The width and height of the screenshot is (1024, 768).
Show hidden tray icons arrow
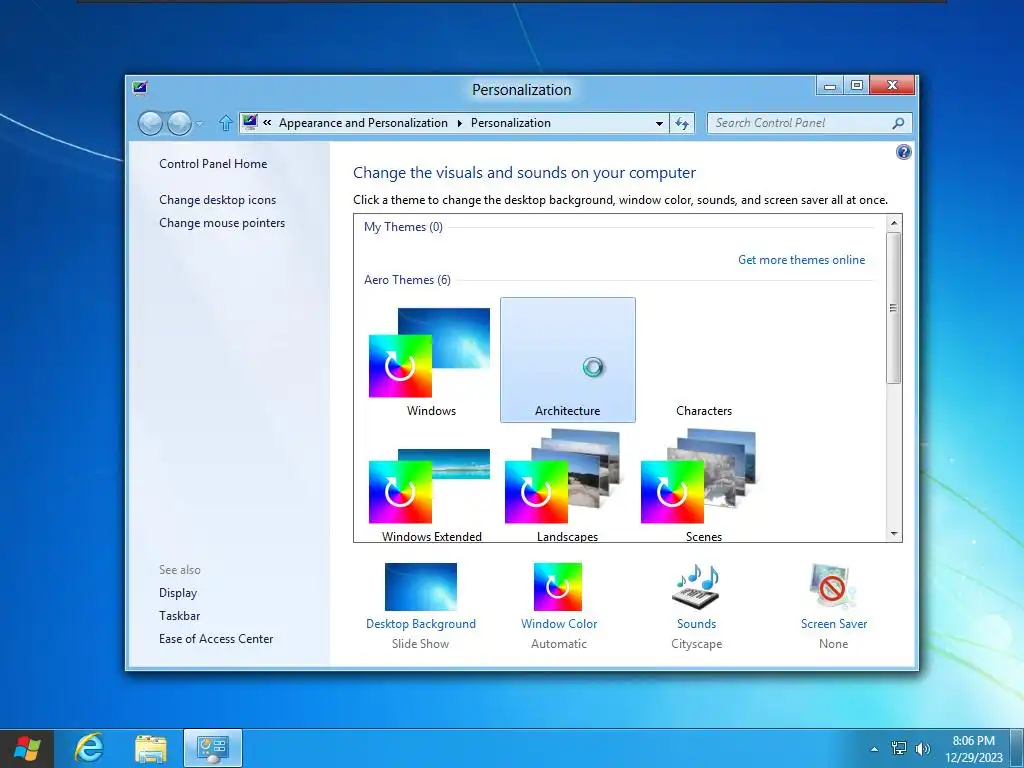click(x=874, y=749)
